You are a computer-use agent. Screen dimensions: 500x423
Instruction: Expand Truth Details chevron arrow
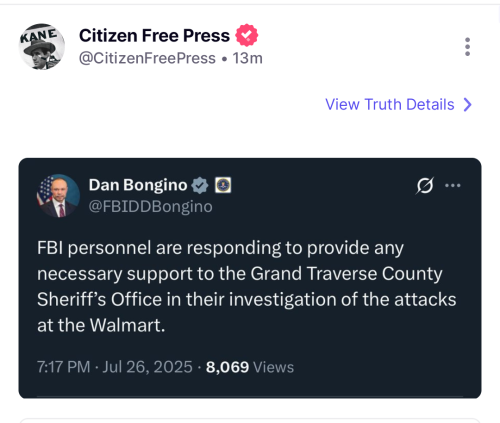[x=468, y=104]
